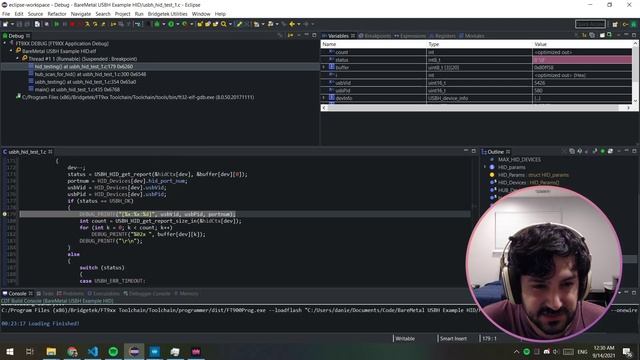Open Chrome from the taskbar

(72, 351)
